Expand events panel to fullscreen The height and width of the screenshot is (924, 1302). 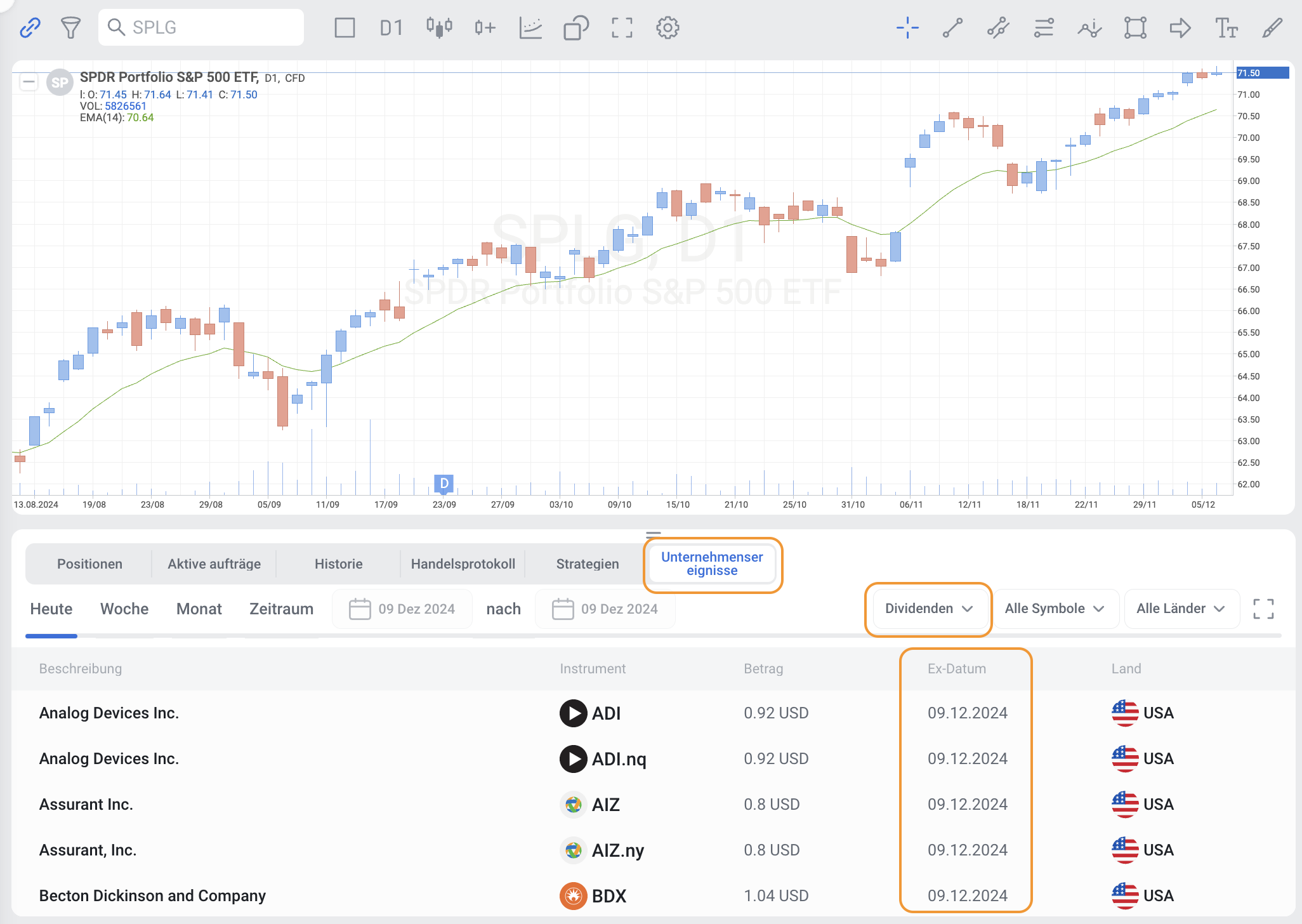tap(1263, 609)
